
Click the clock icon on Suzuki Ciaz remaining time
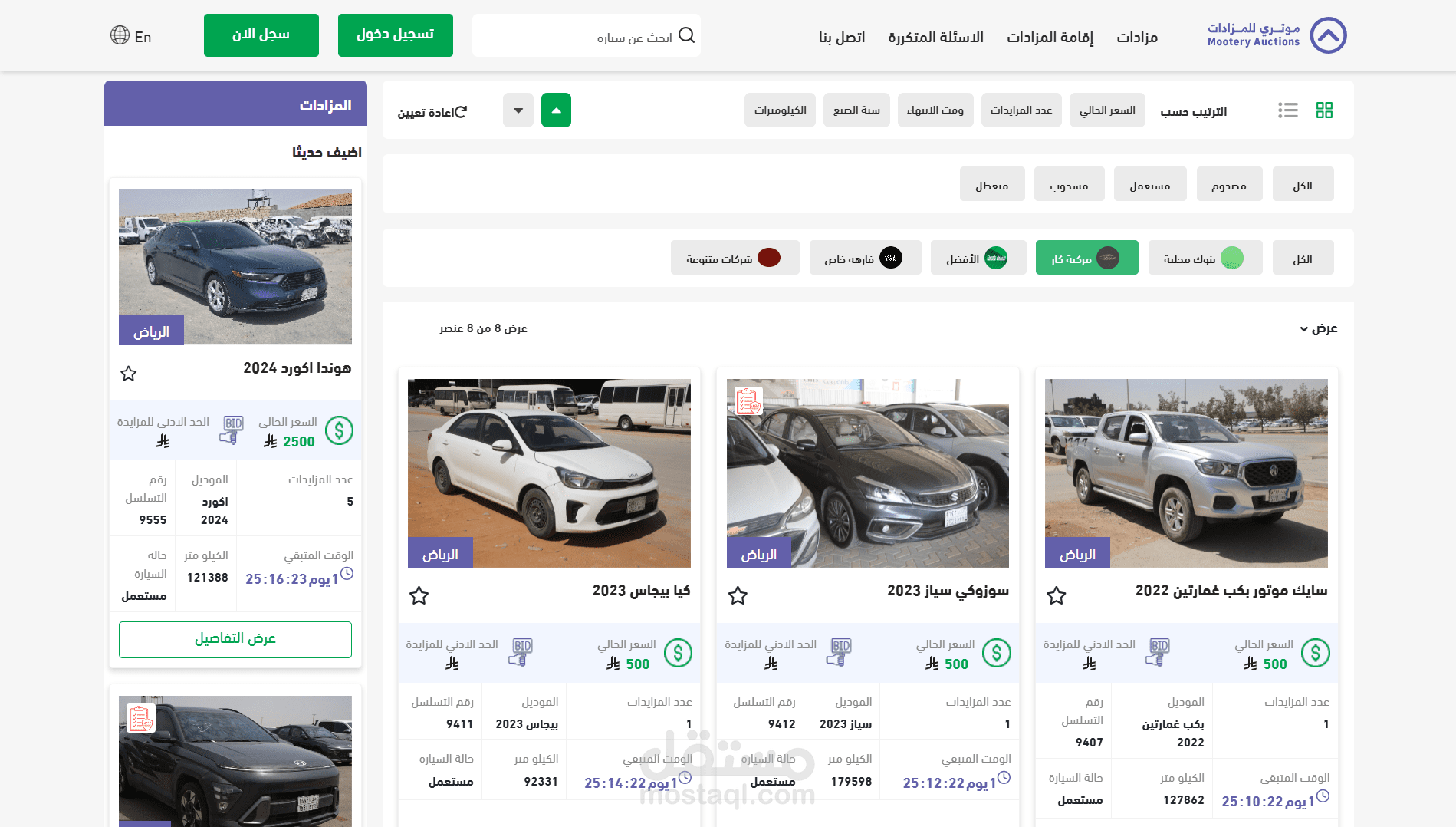coord(1004,777)
